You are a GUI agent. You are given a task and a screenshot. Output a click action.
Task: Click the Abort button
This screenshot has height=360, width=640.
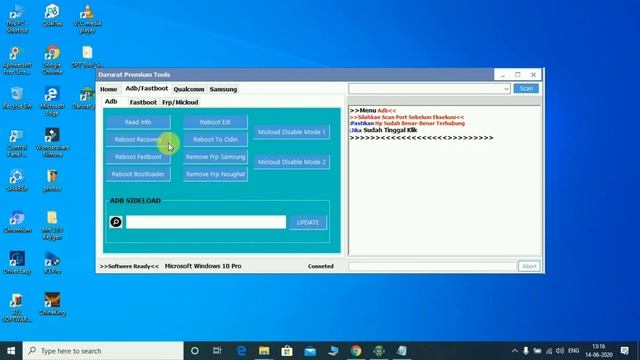tap(529, 266)
